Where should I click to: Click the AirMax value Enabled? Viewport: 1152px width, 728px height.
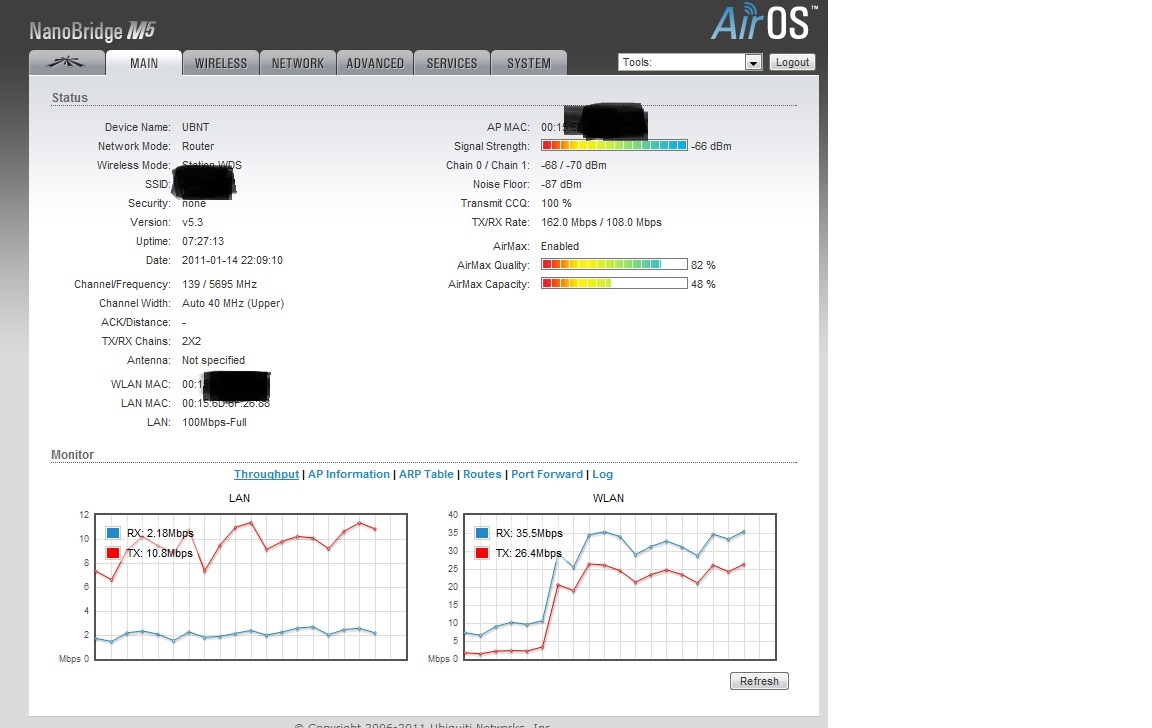point(560,246)
